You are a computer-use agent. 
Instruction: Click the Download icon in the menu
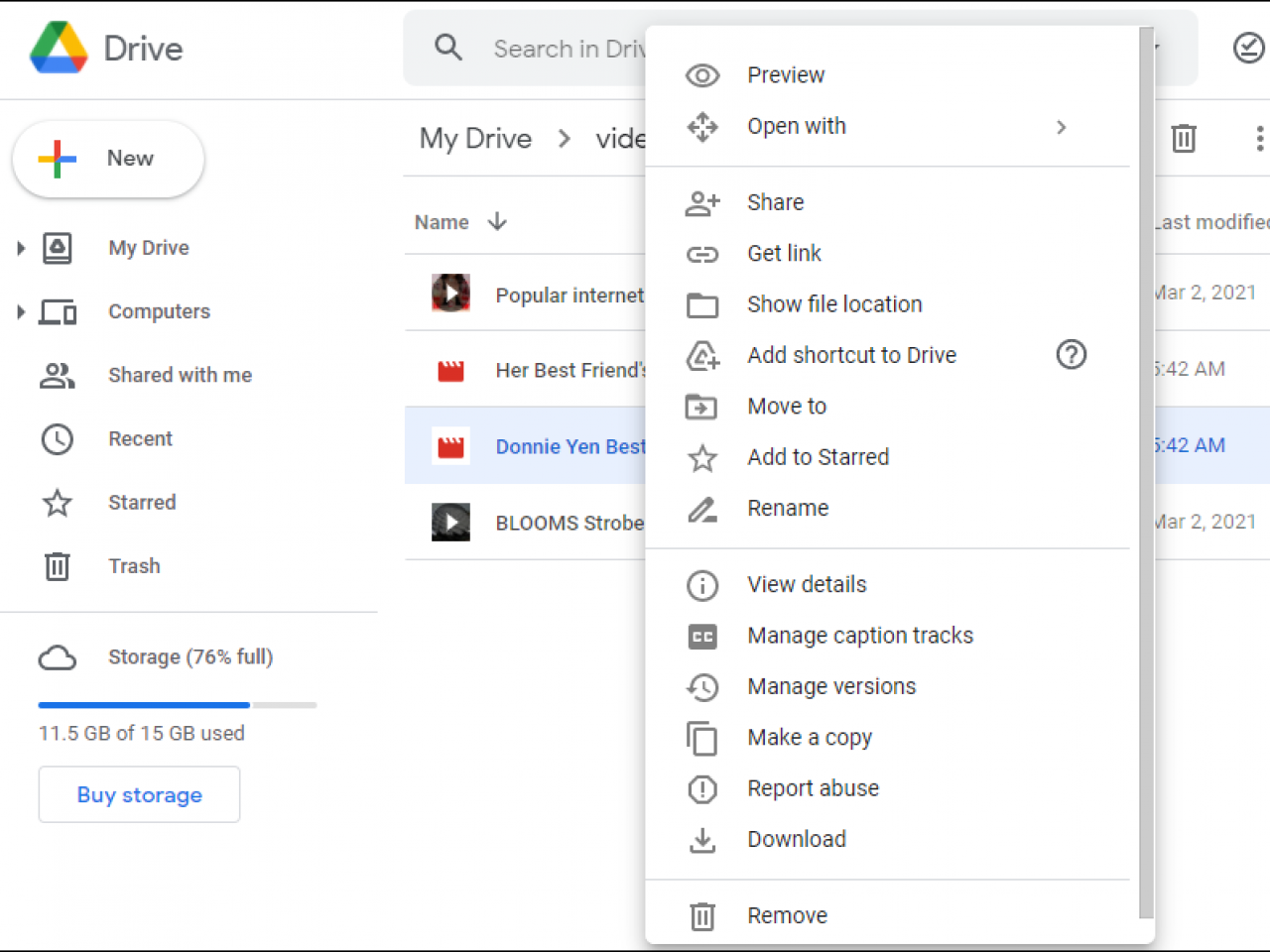click(702, 839)
